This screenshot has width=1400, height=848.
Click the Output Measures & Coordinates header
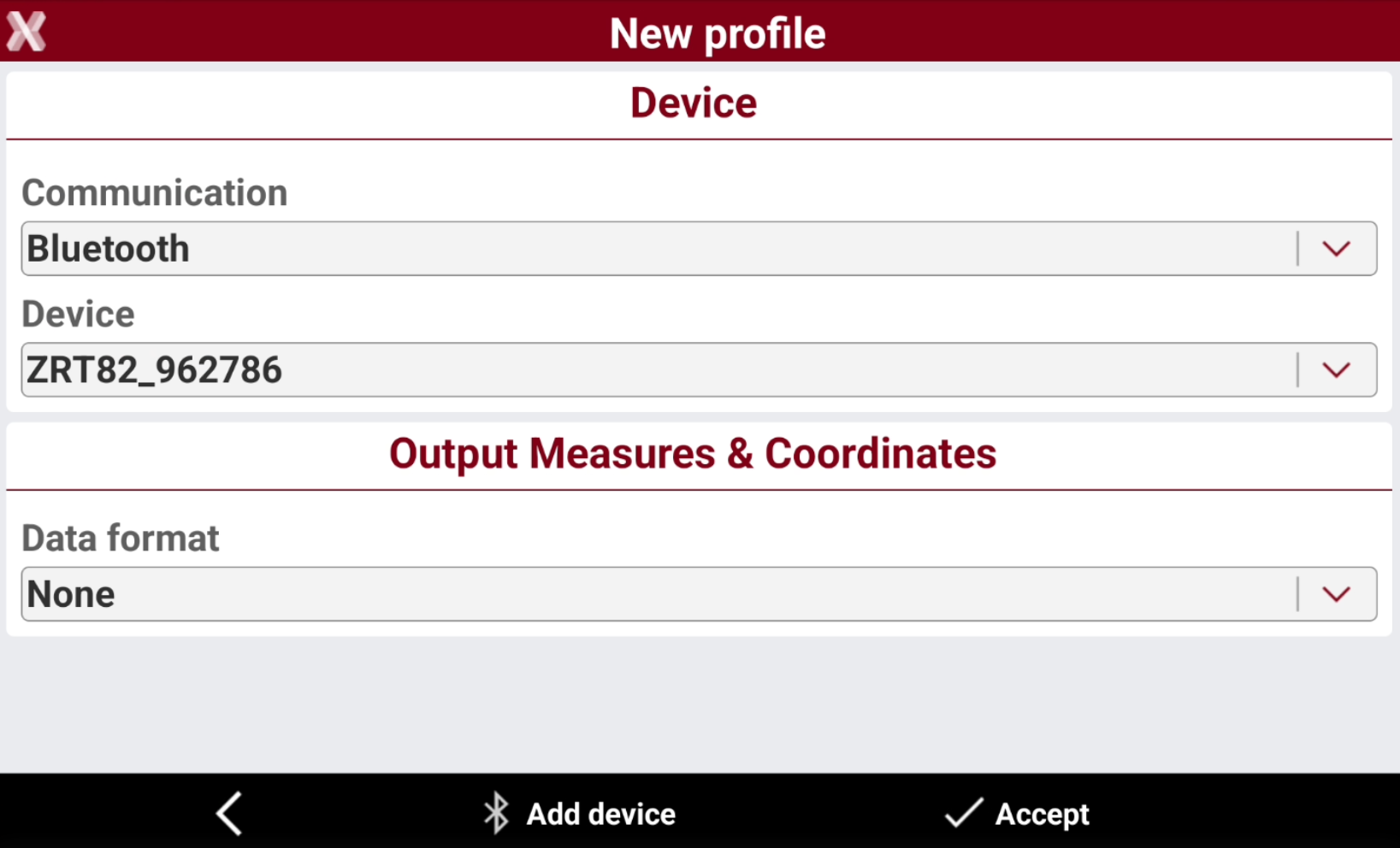pyautogui.click(x=693, y=454)
